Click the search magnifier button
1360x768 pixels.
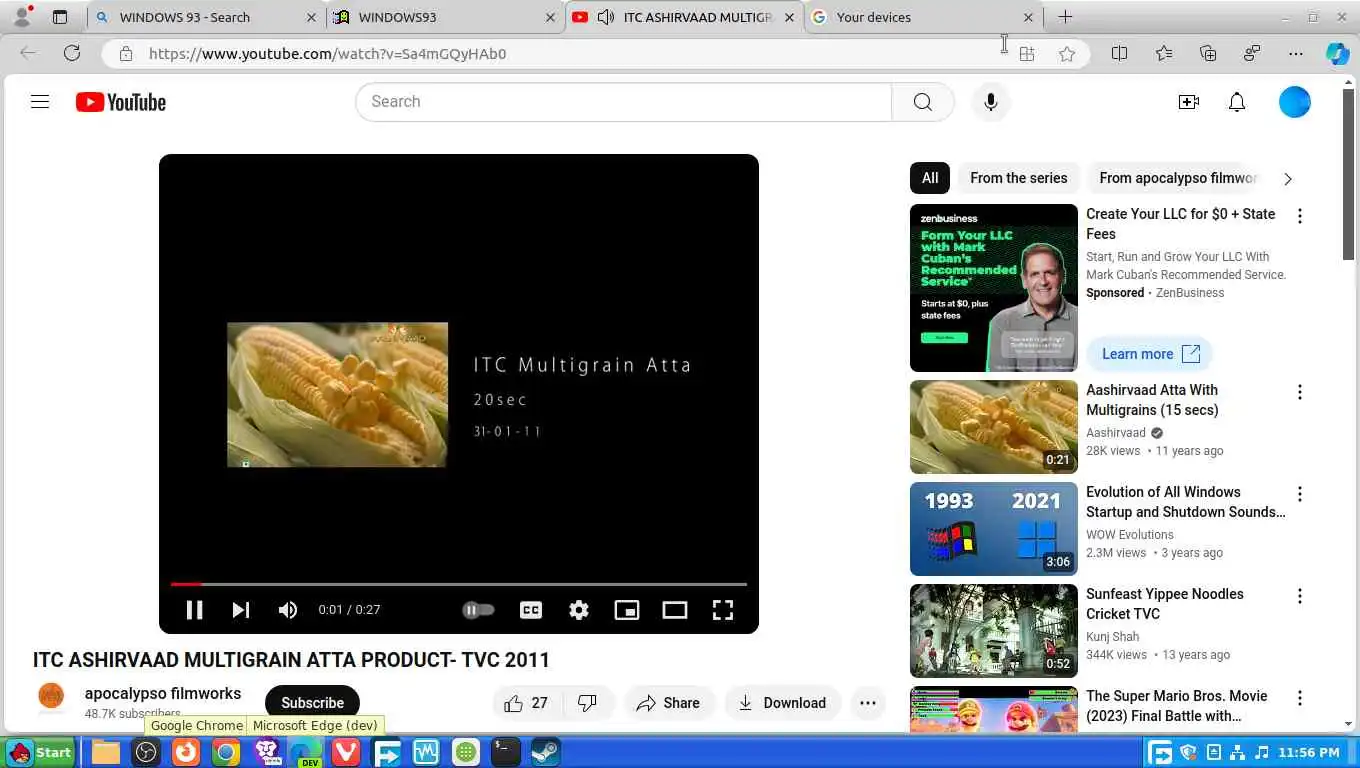coord(922,102)
